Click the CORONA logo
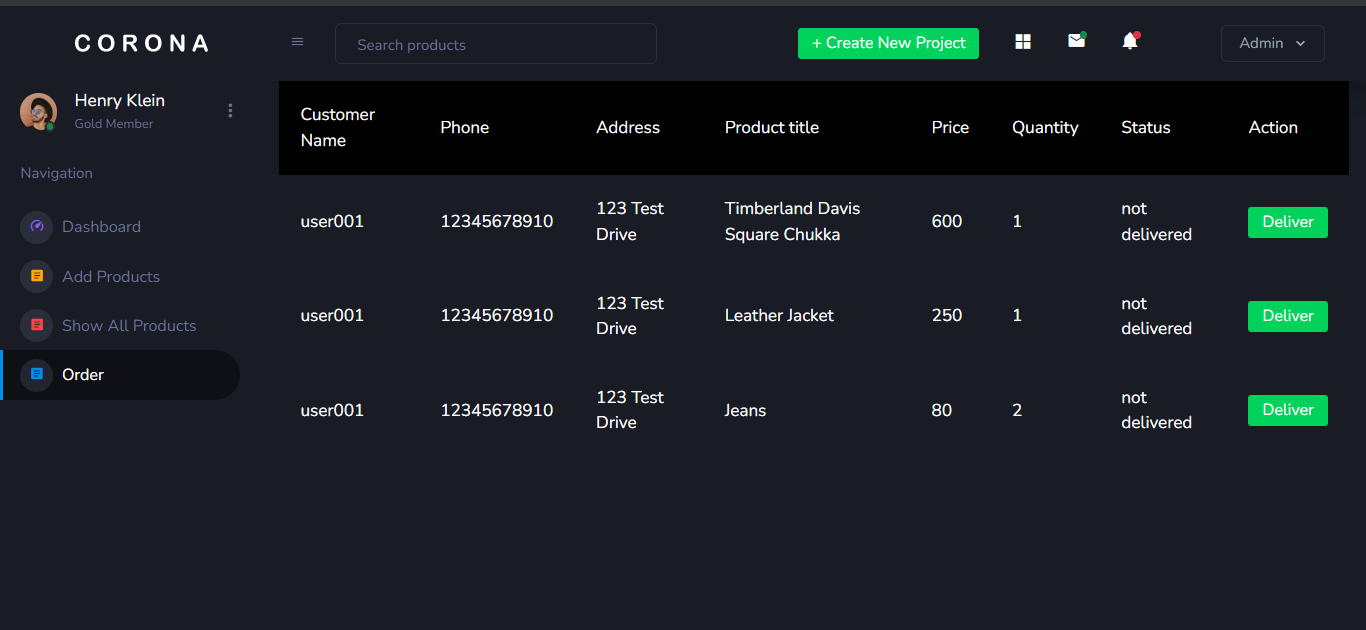The width and height of the screenshot is (1366, 630). coord(140,42)
